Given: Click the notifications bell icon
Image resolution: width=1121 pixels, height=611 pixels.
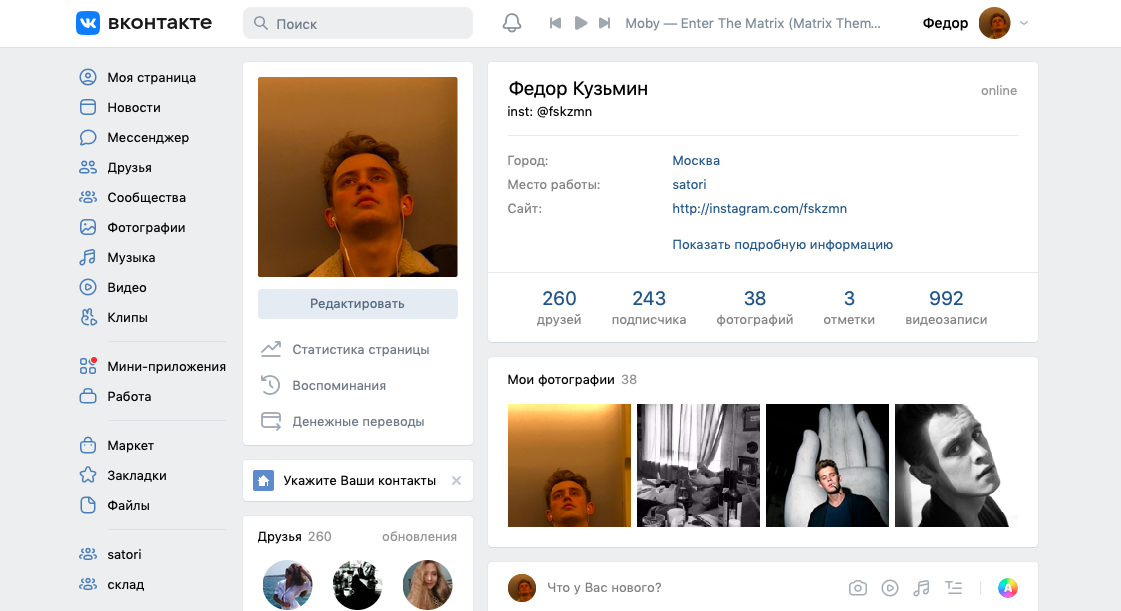Looking at the screenshot, I should [x=512, y=23].
